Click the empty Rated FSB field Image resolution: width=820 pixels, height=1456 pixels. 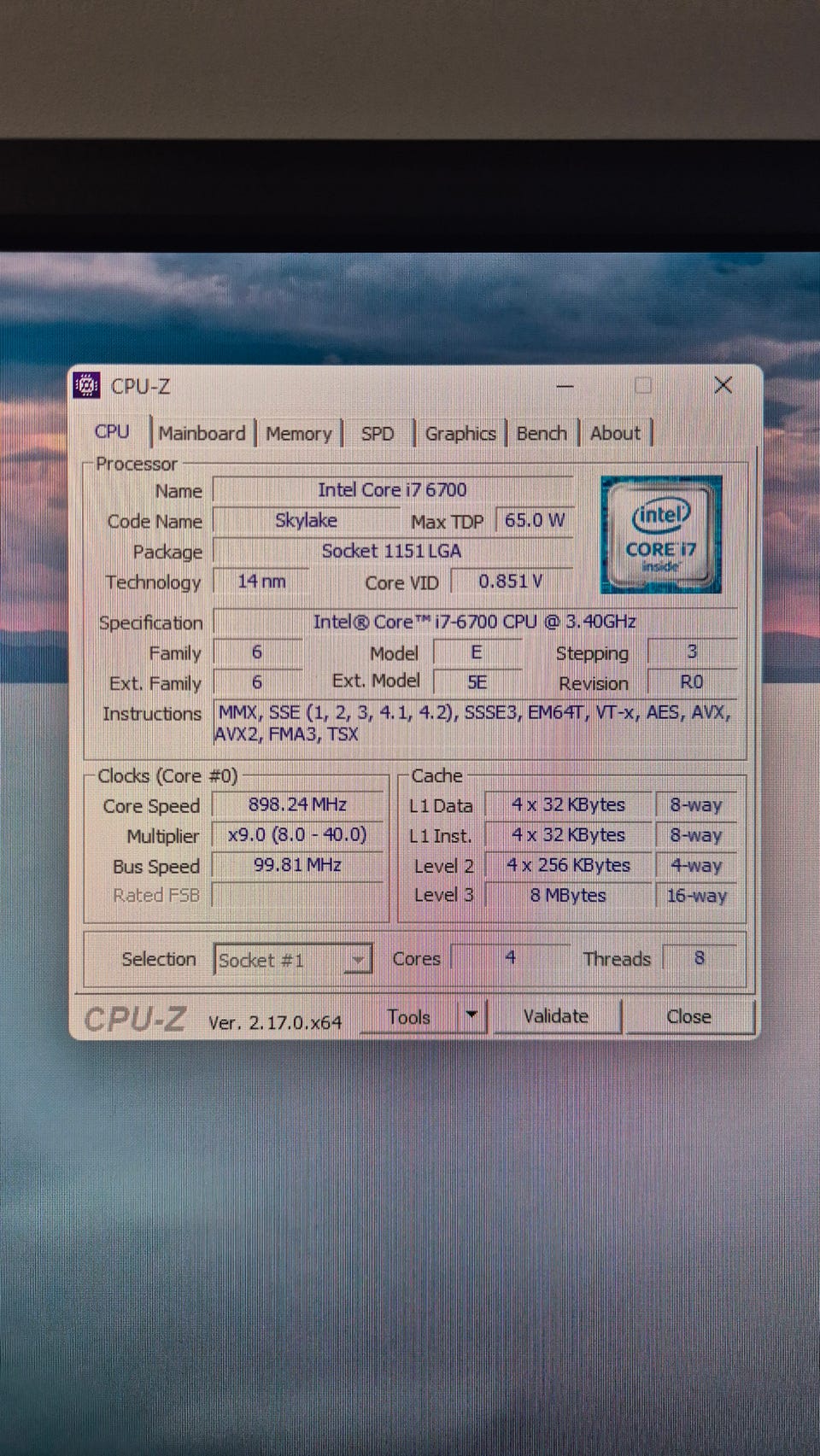click(298, 895)
